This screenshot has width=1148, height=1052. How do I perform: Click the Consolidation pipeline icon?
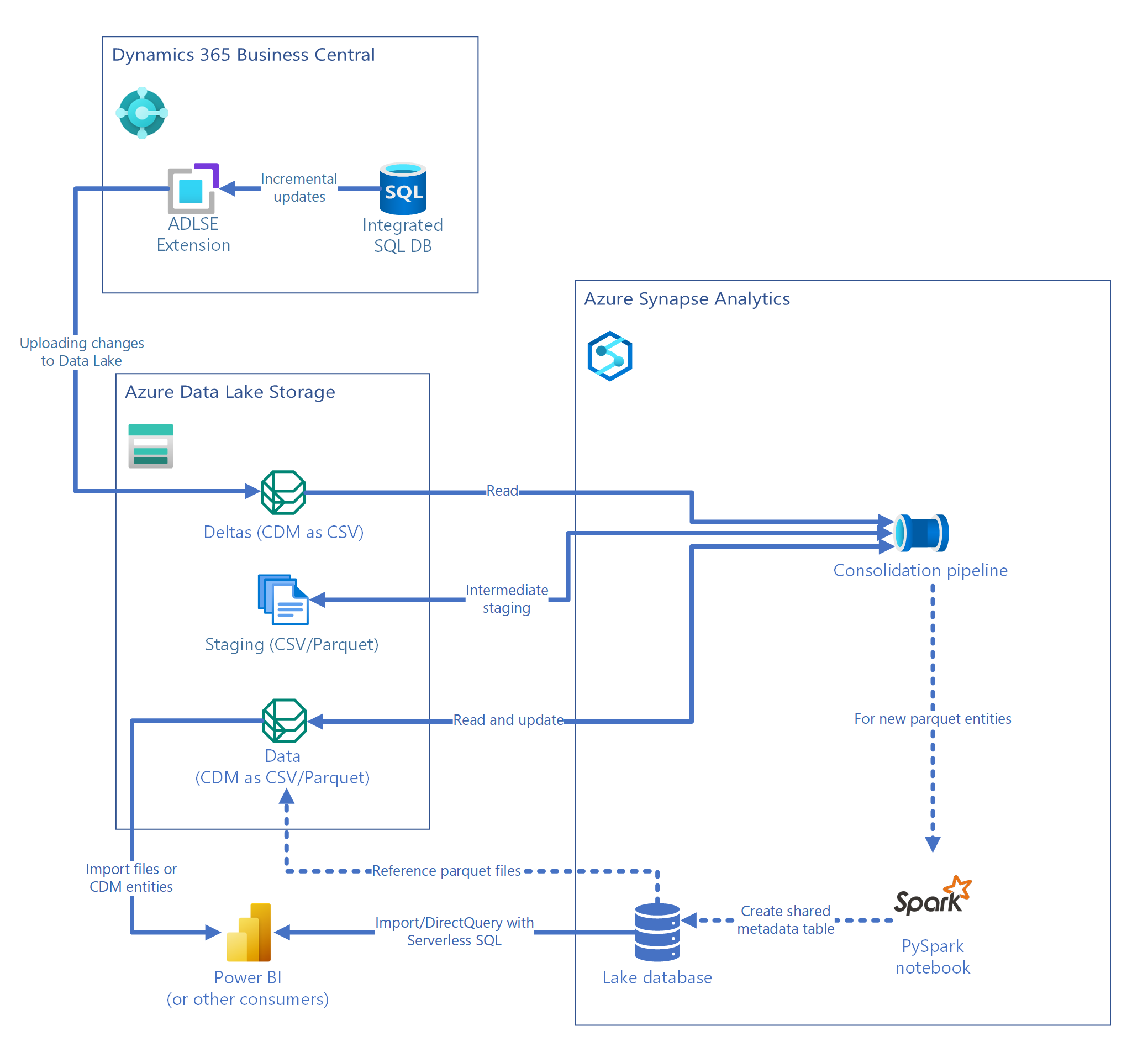click(921, 533)
